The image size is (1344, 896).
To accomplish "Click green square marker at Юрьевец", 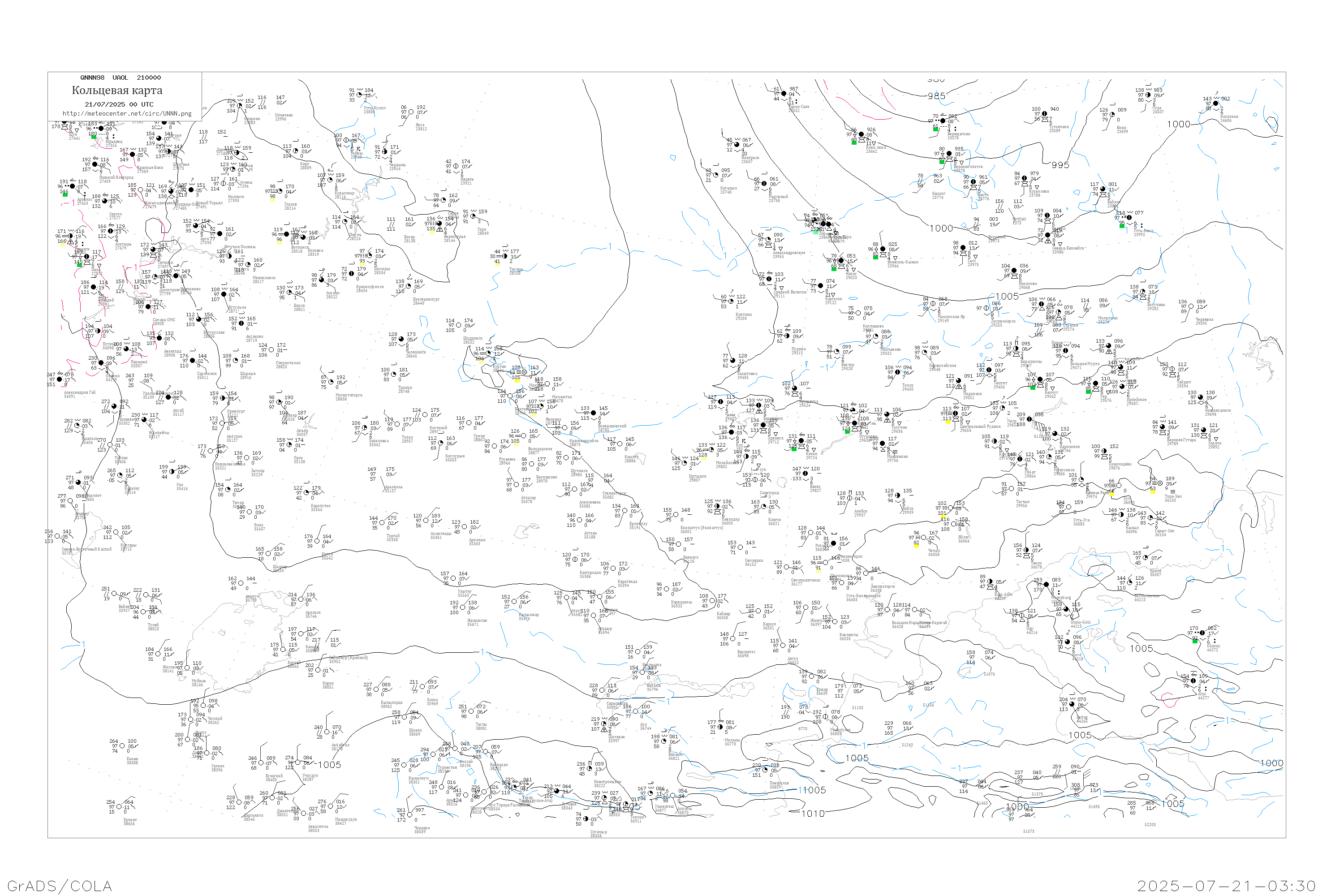I will click(x=94, y=137).
